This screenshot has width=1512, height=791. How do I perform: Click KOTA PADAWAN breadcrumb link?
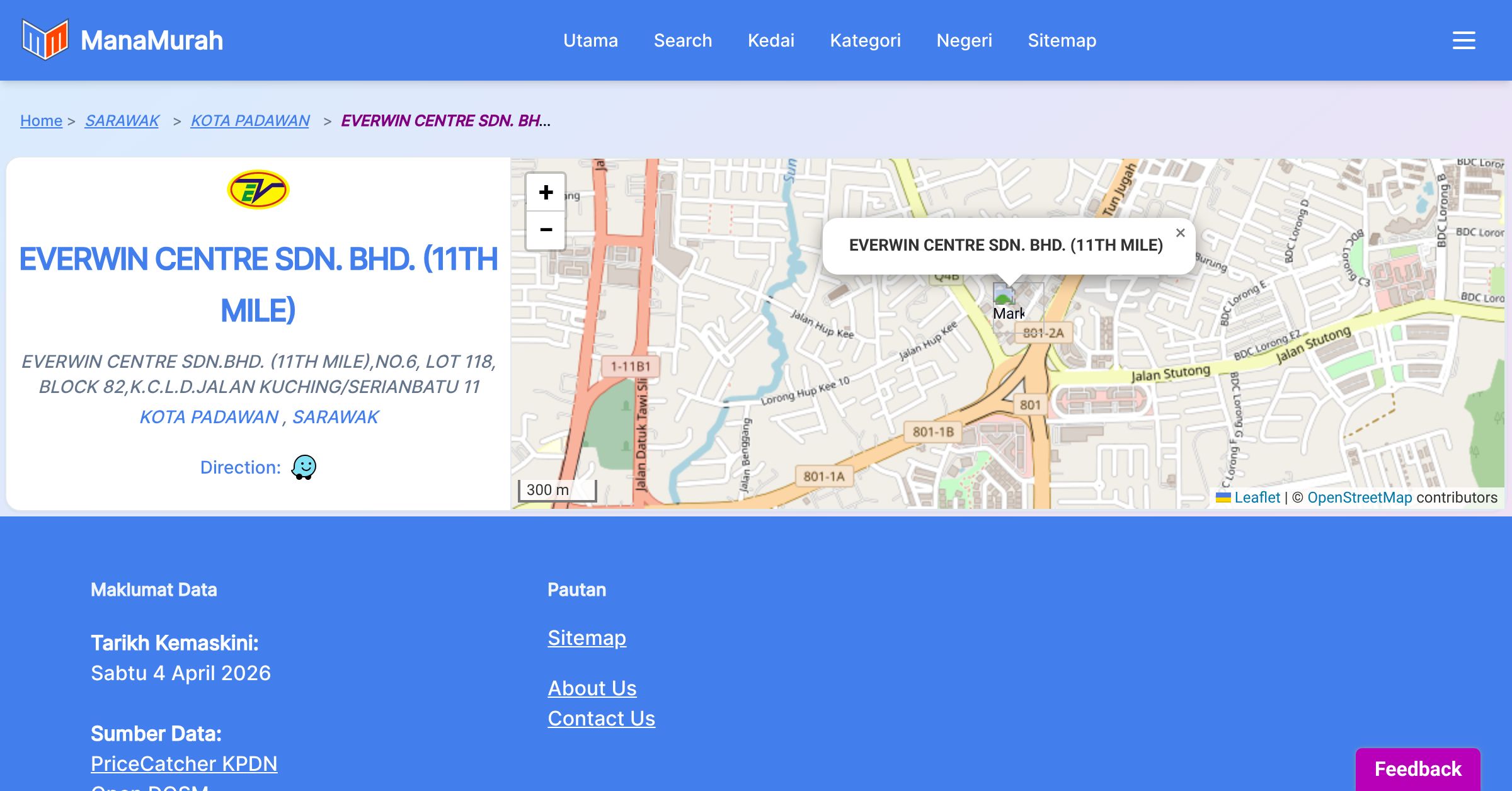tap(250, 120)
